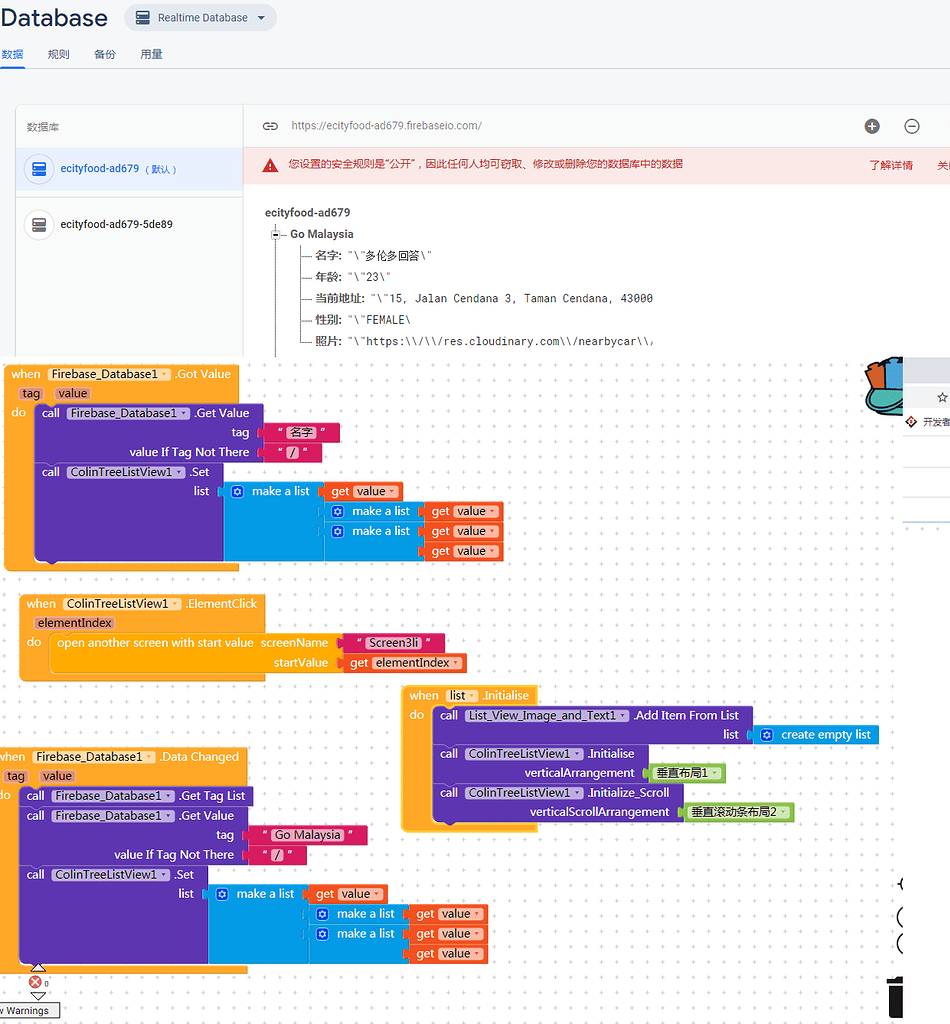Click the minus icon near the database URL
Screen dimensions: 950x1024
point(911,126)
